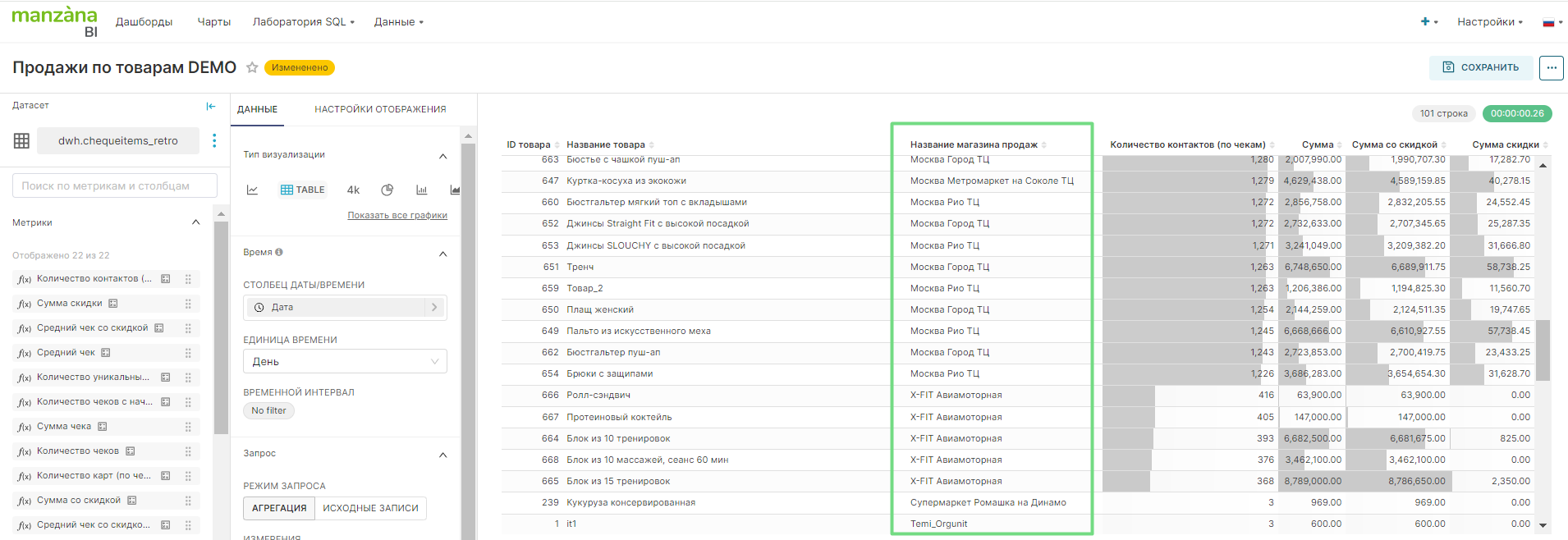
Task: Click the Показать все графики link
Action: pyautogui.click(x=397, y=215)
